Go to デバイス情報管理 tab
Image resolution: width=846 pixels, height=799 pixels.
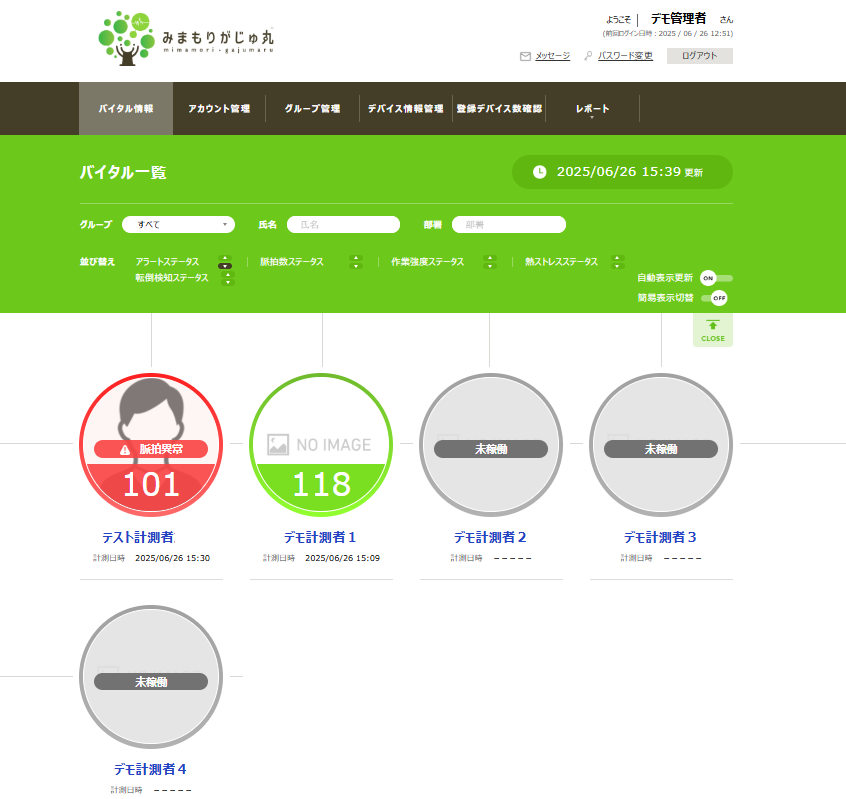[405, 109]
